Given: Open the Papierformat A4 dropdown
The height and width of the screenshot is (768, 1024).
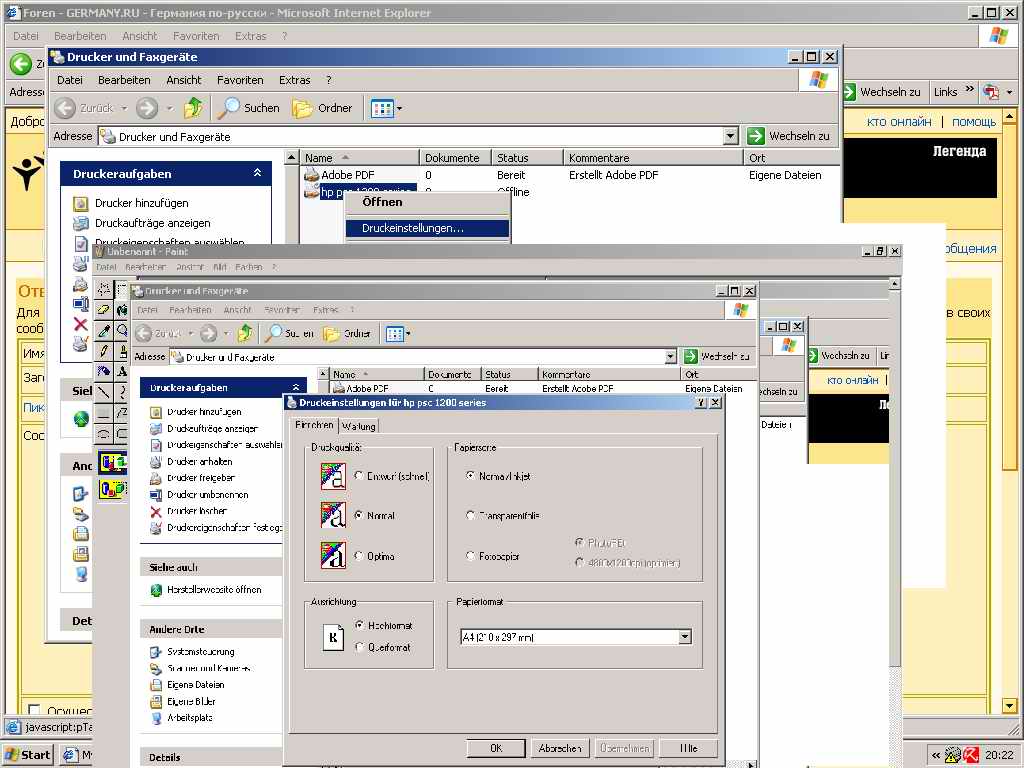Looking at the screenshot, I should point(684,637).
